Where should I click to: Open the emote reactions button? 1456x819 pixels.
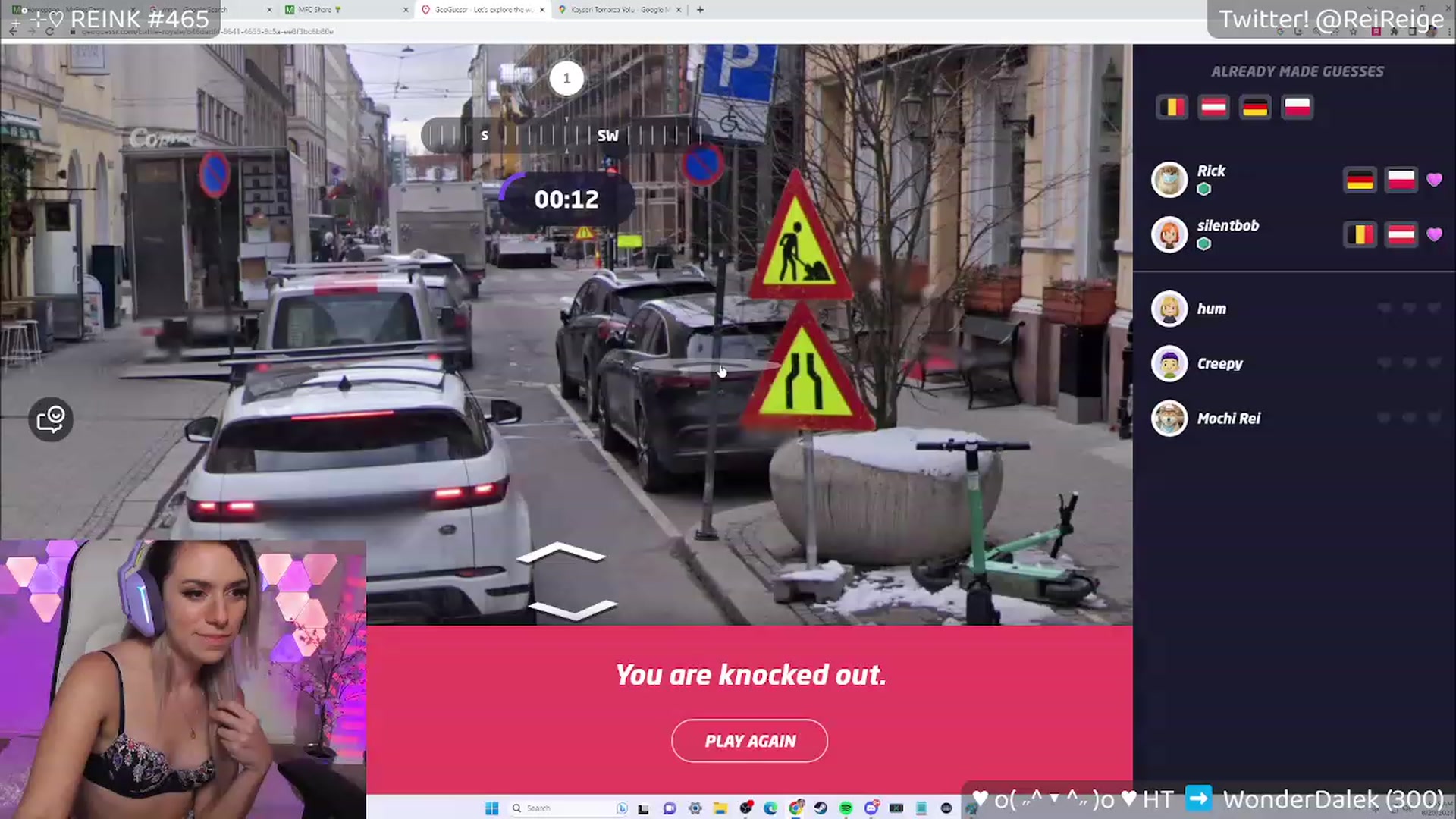point(51,419)
